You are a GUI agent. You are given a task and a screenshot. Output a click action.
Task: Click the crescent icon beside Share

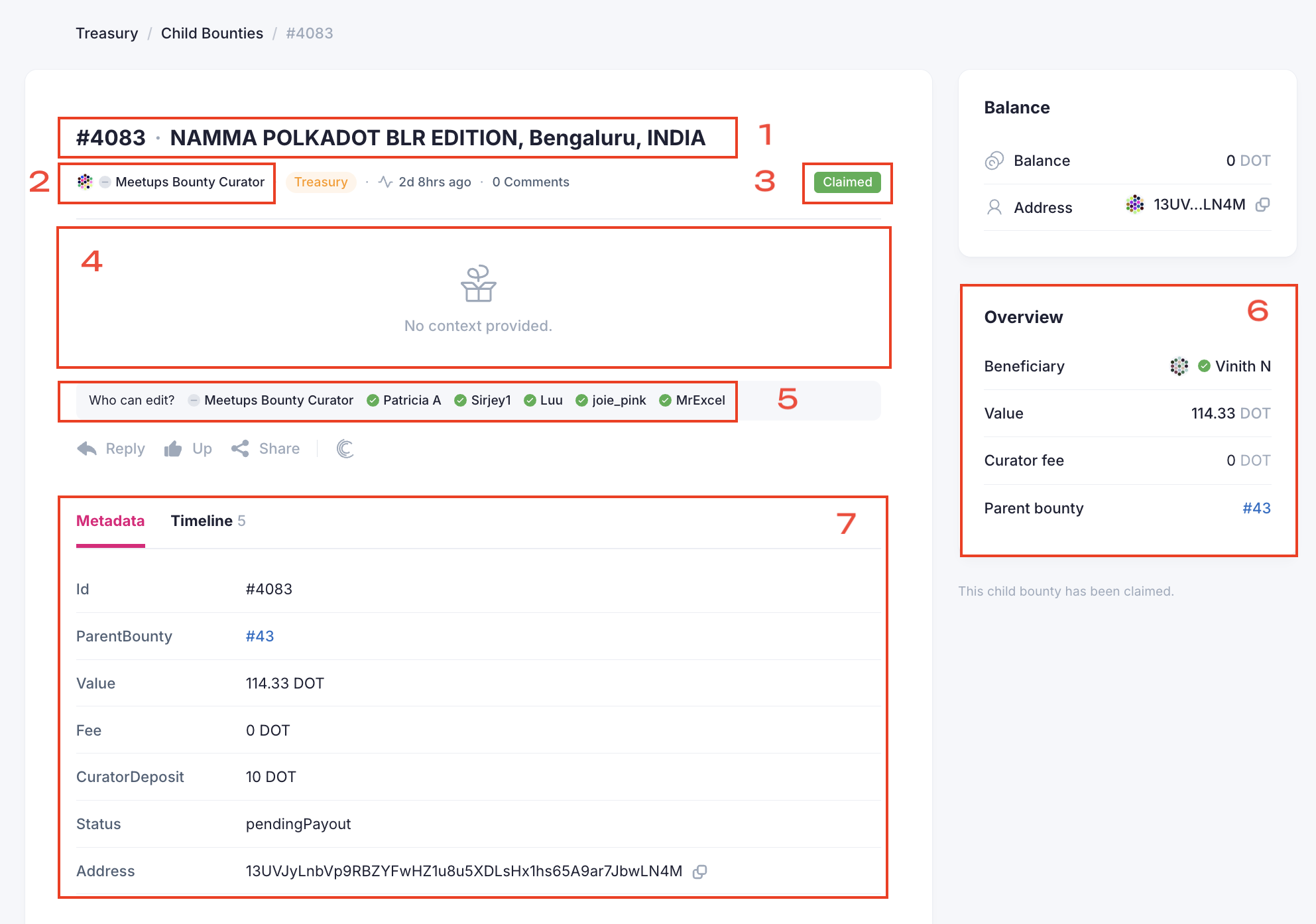point(345,449)
